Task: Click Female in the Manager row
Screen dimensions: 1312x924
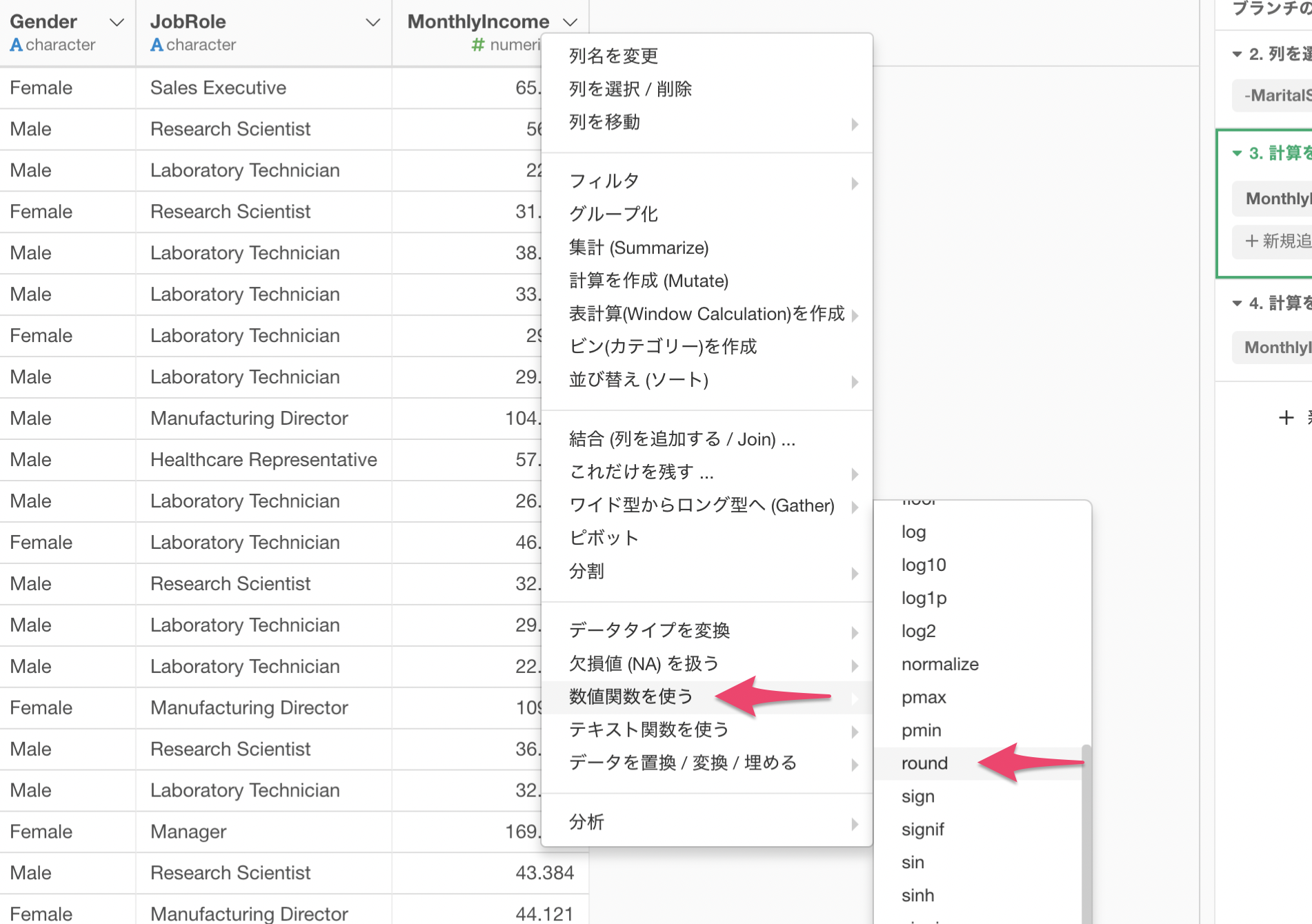Action: tap(41, 832)
